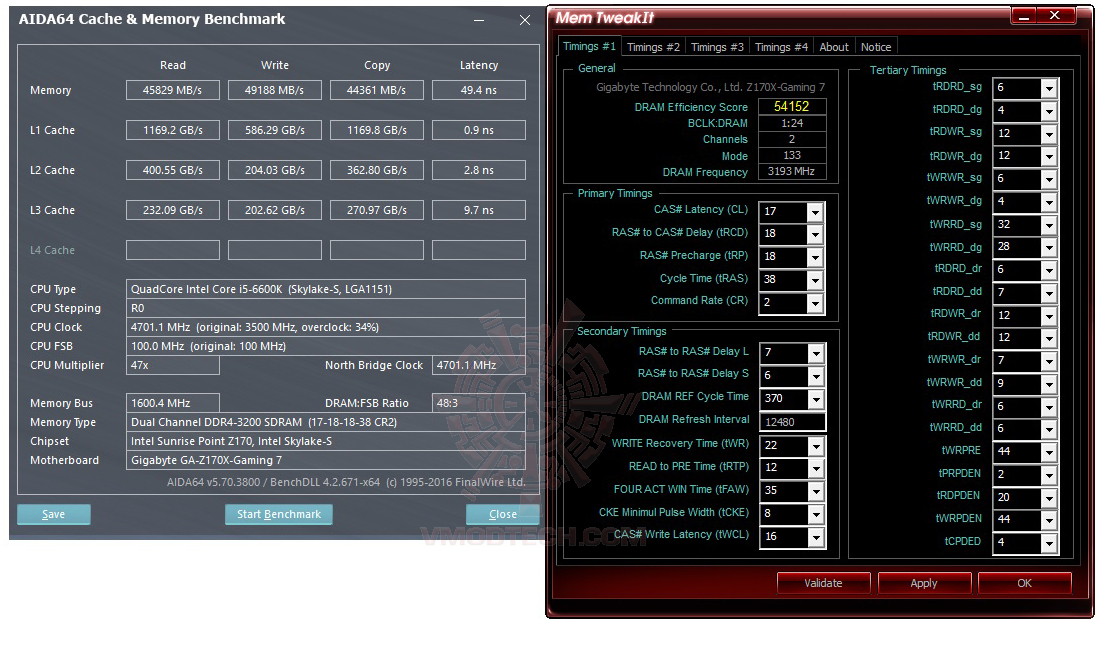Click the Memory Read value 45829 MB/s

pos(172,90)
